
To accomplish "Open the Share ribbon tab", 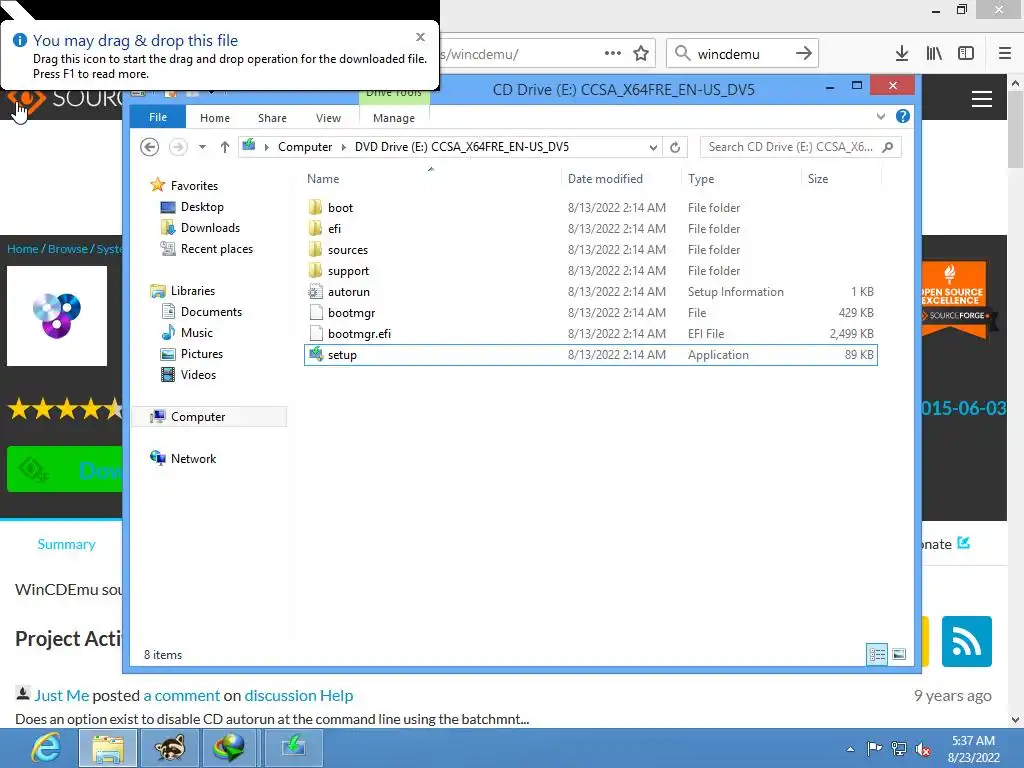I will pos(272,118).
